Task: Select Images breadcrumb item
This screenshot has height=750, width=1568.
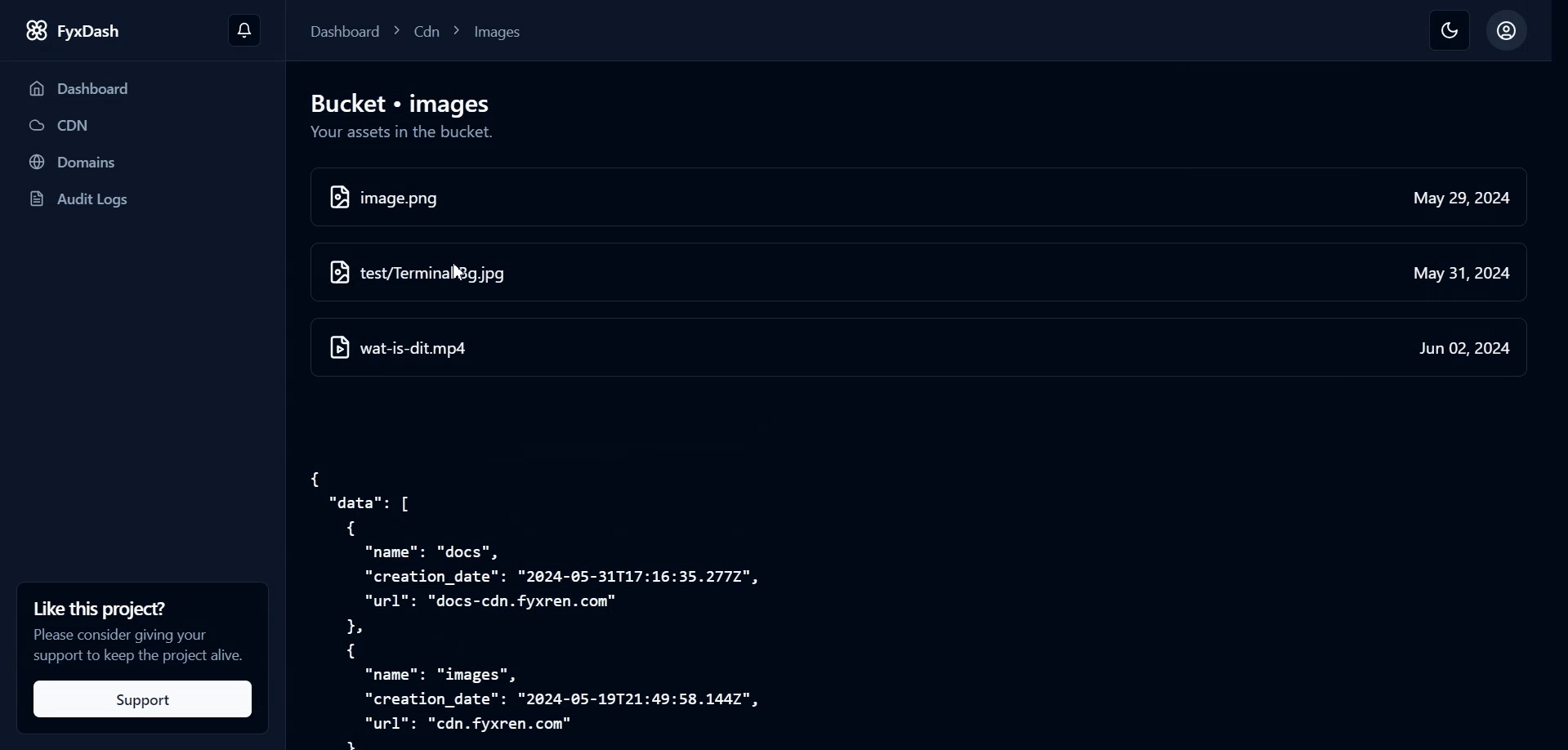Action: tap(498, 32)
